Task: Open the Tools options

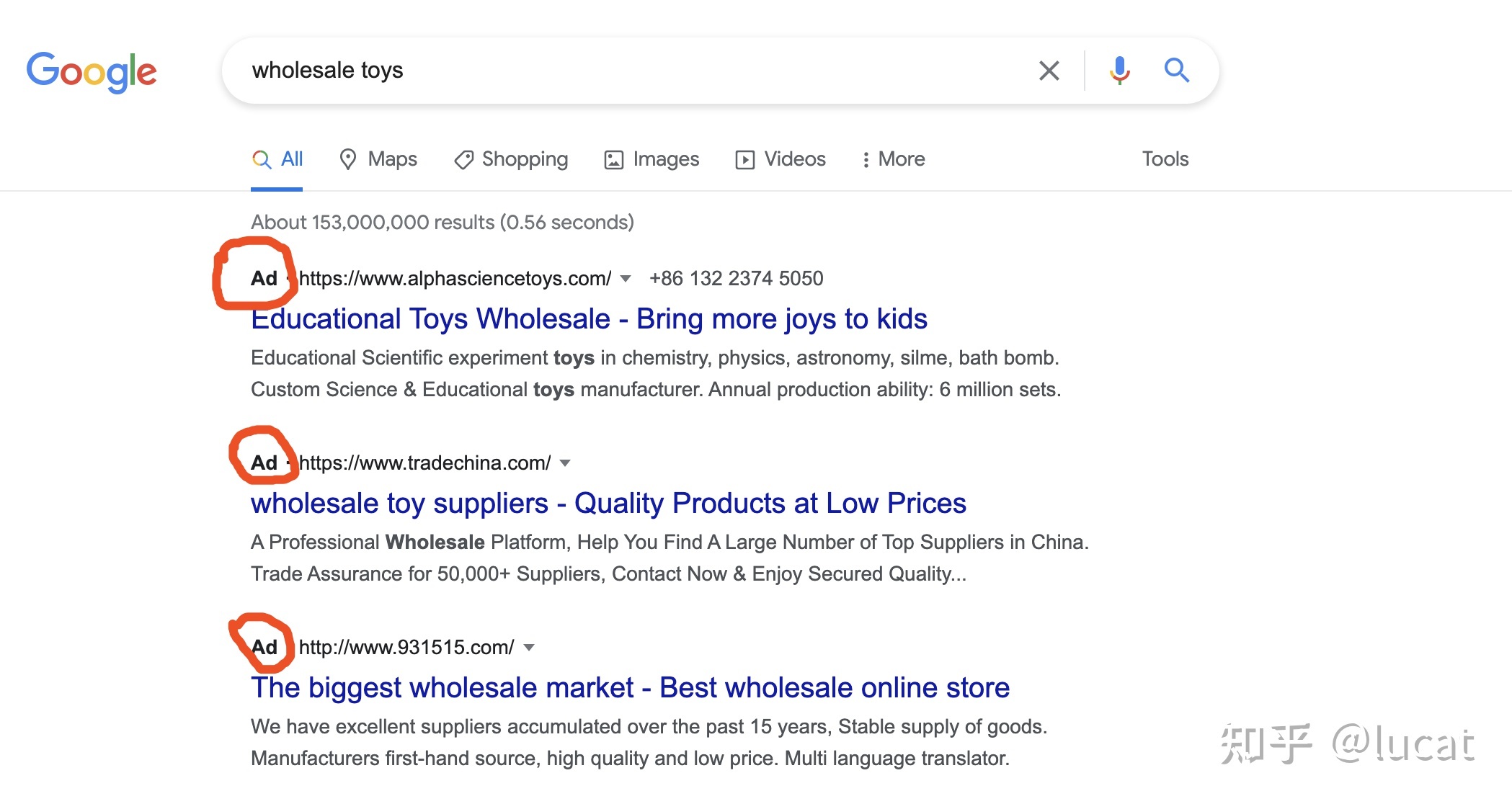Action: pyautogui.click(x=1165, y=159)
